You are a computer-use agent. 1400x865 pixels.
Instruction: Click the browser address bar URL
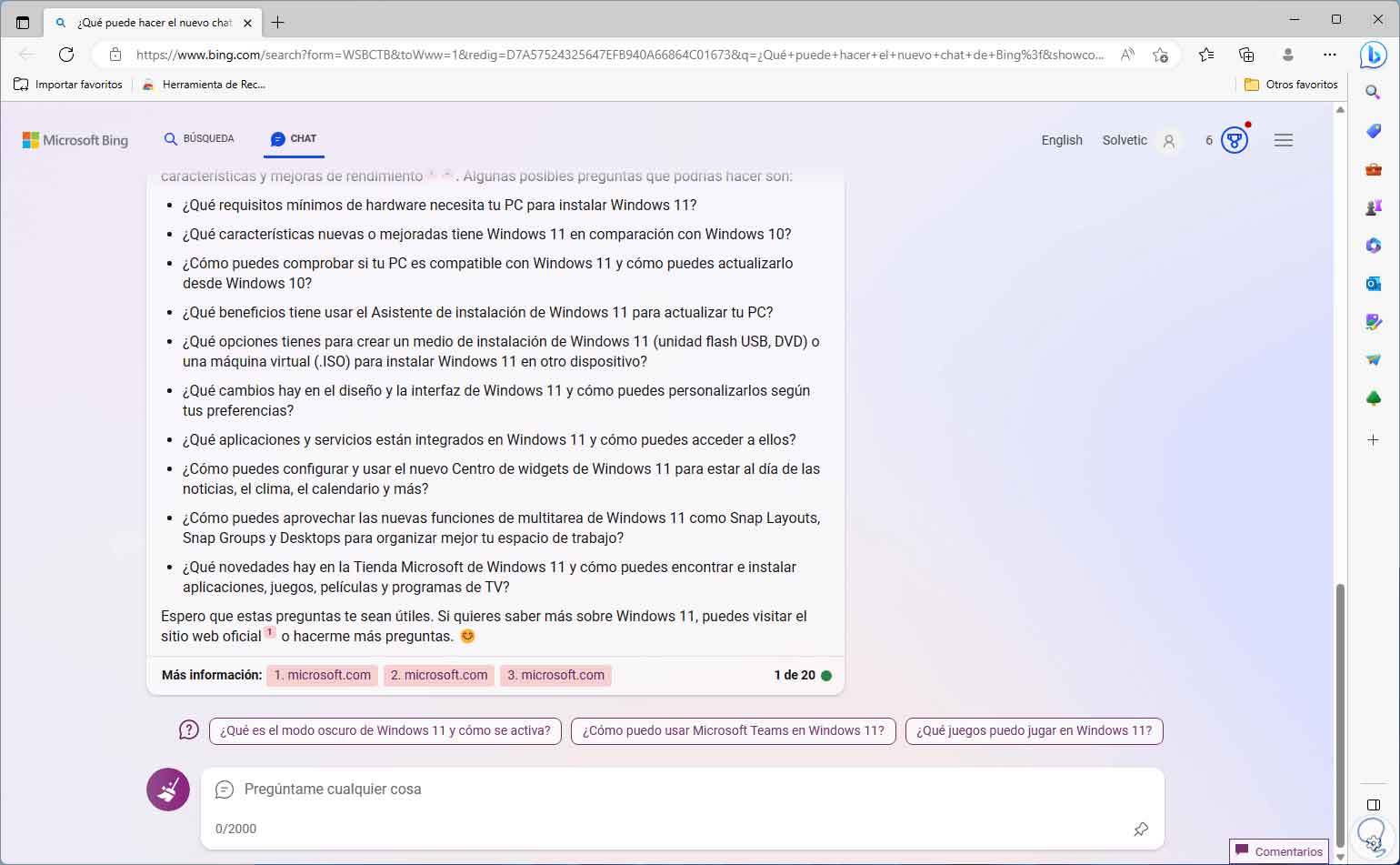[620, 55]
